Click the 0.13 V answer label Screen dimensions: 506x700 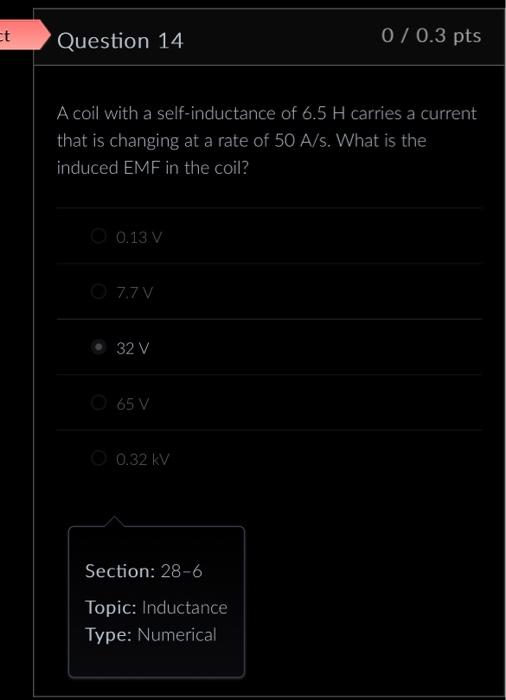(138, 237)
